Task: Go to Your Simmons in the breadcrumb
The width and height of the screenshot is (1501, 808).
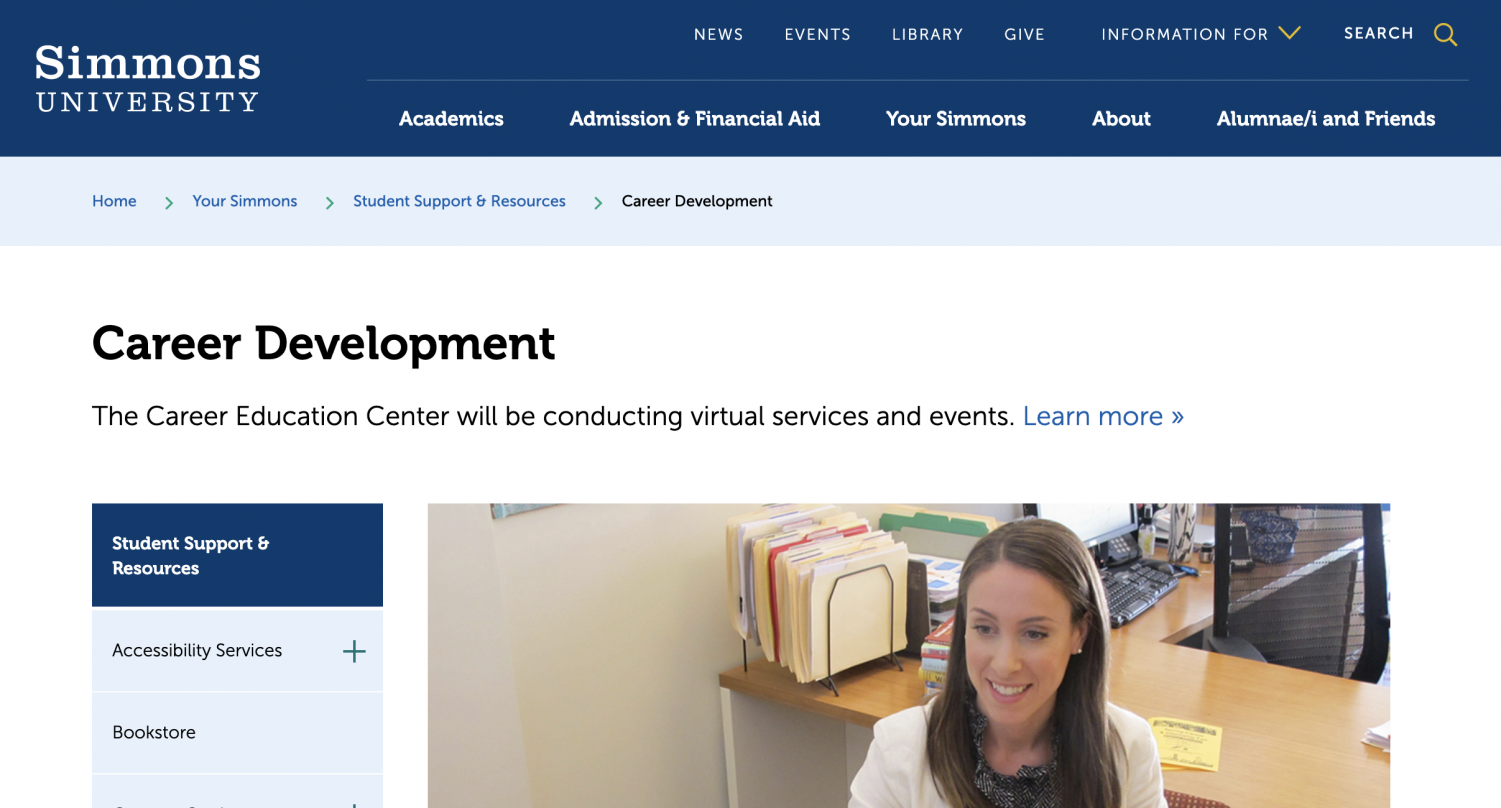Action: coord(245,201)
